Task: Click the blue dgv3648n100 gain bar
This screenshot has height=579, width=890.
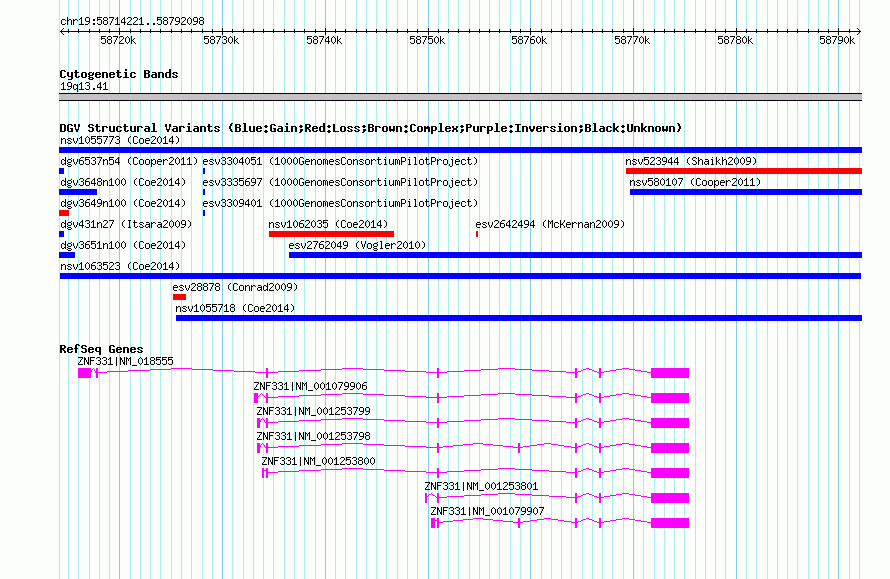Action: click(78, 192)
